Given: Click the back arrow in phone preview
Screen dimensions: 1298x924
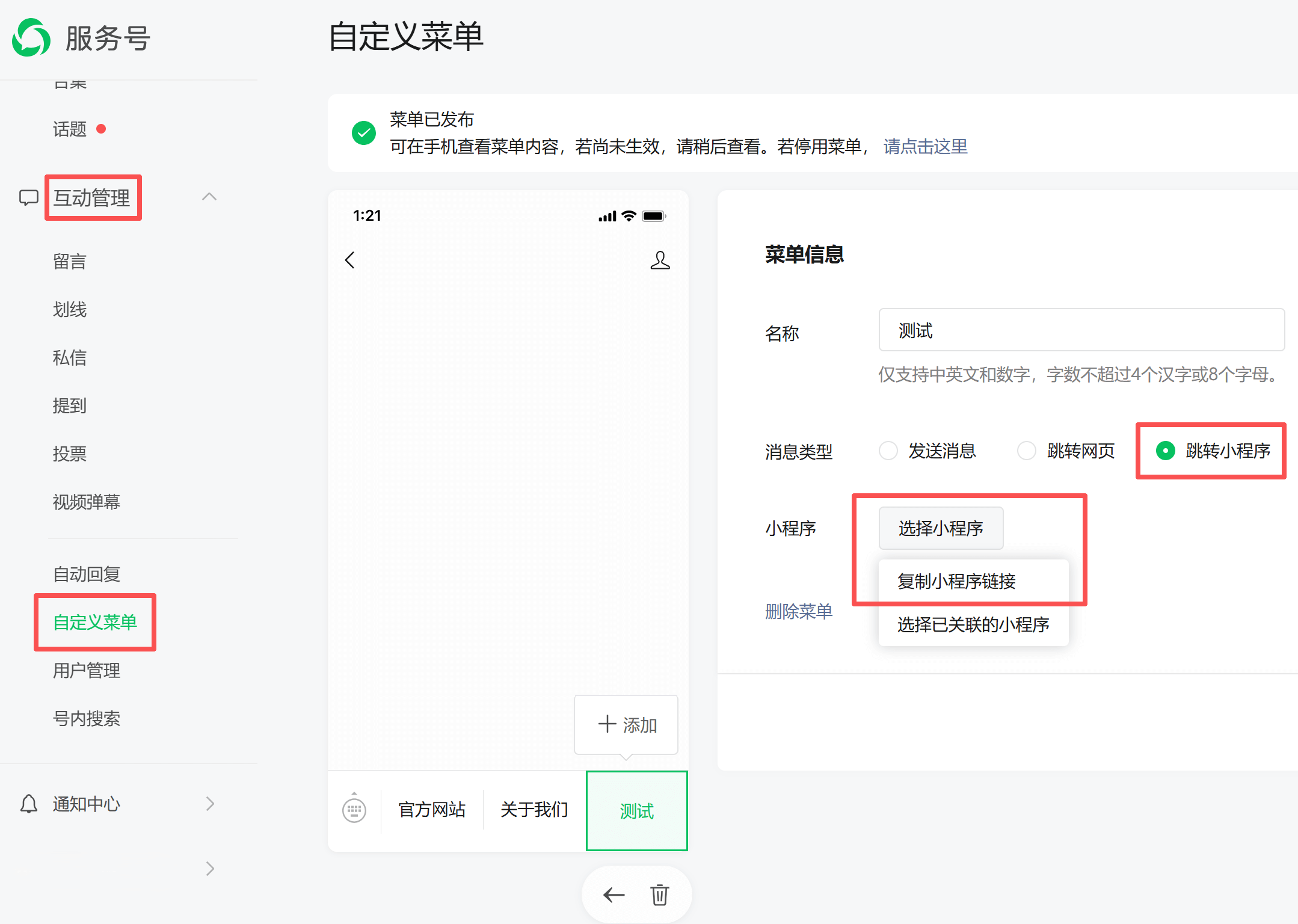Looking at the screenshot, I should (x=350, y=260).
